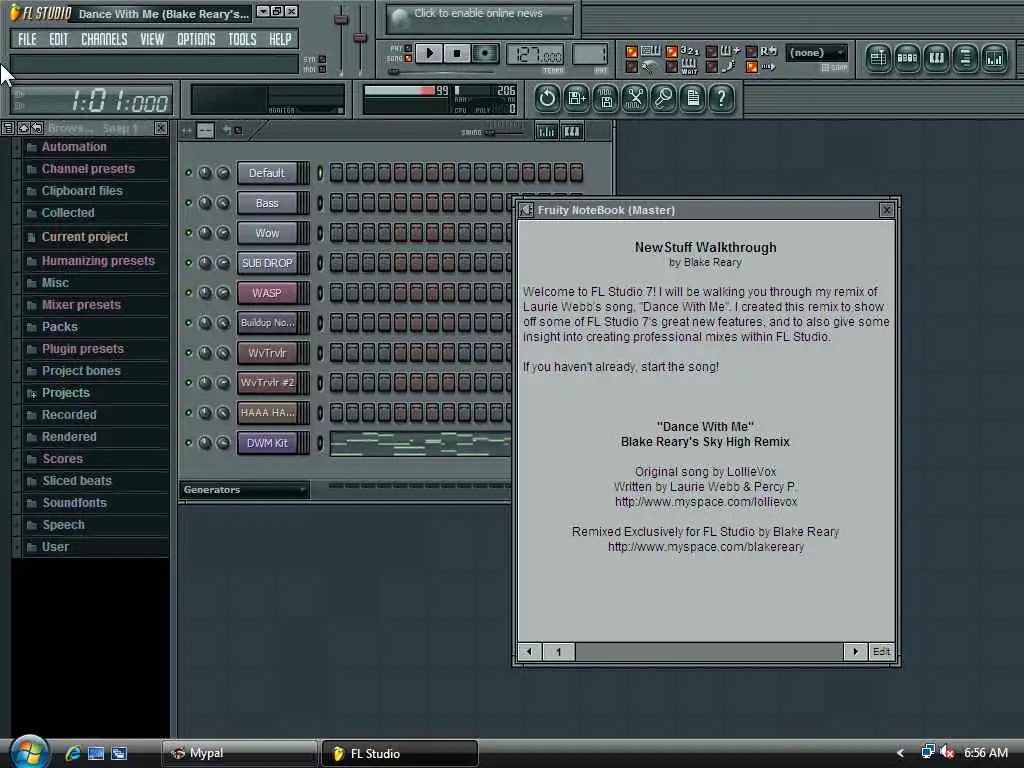Screen dimensions: 1024x768
Task: Toggle mute light on DWM Kit channel
Action: [x=189, y=443]
